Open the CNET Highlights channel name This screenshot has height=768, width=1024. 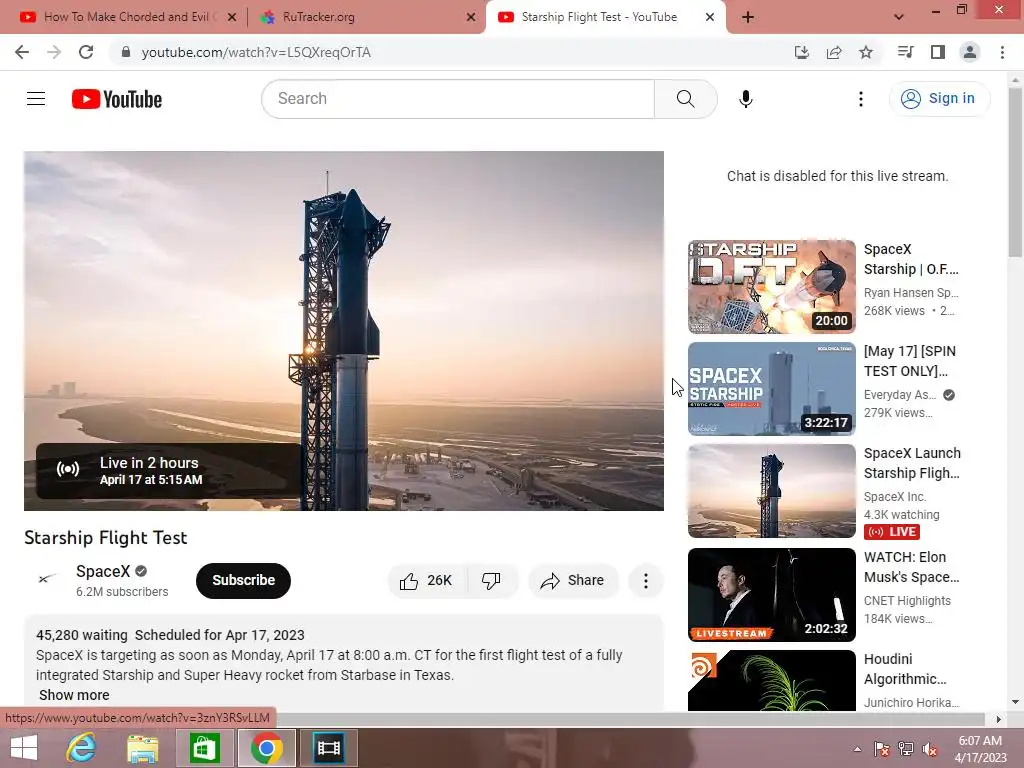[x=907, y=601]
